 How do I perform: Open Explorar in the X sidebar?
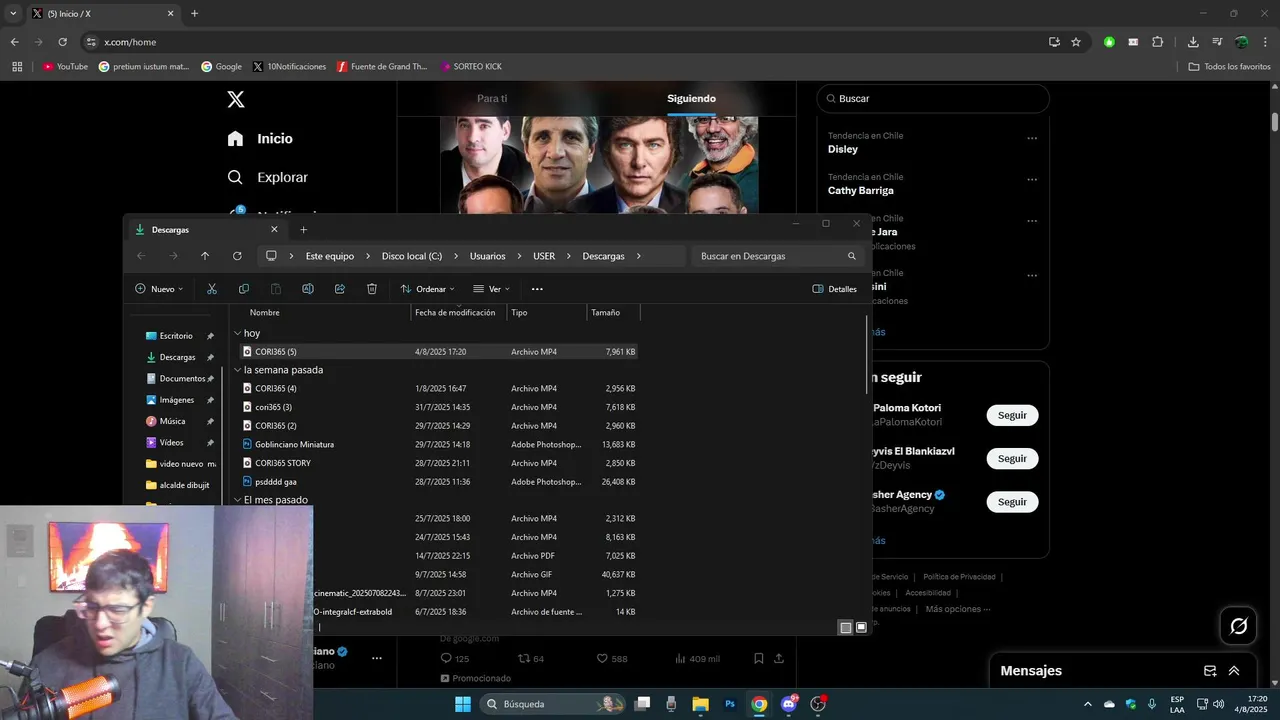[268, 177]
